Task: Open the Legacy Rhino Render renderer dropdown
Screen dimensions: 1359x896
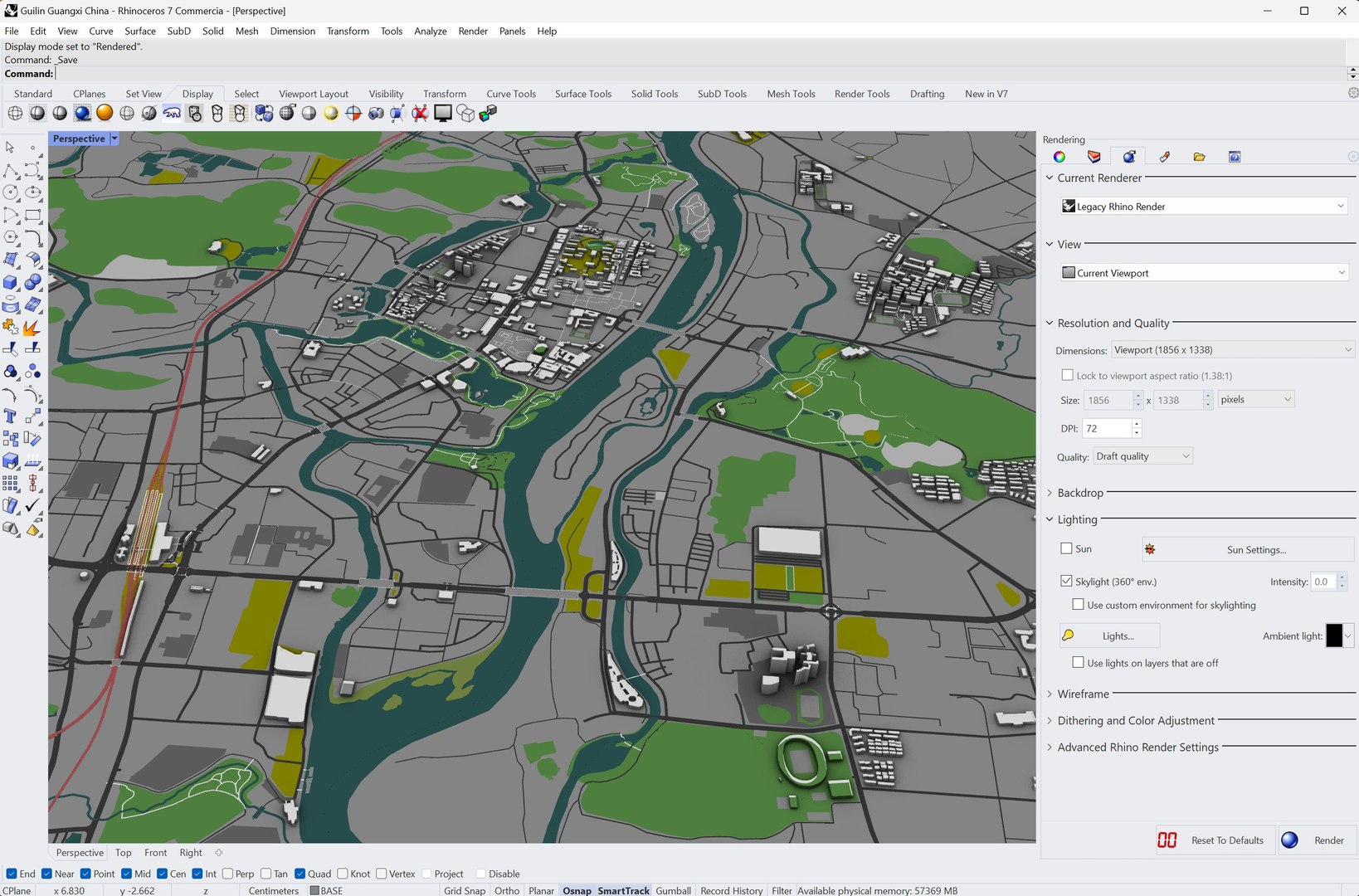Action: tap(1204, 207)
